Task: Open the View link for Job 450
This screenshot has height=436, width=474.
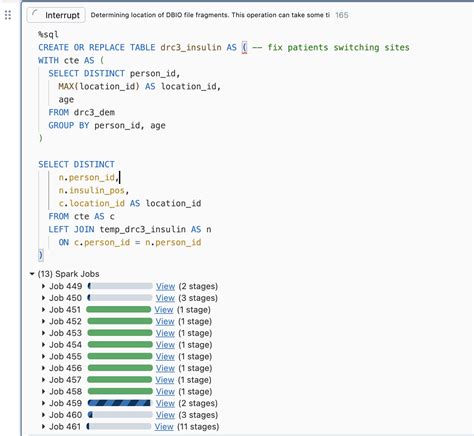Action: point(165,298)
